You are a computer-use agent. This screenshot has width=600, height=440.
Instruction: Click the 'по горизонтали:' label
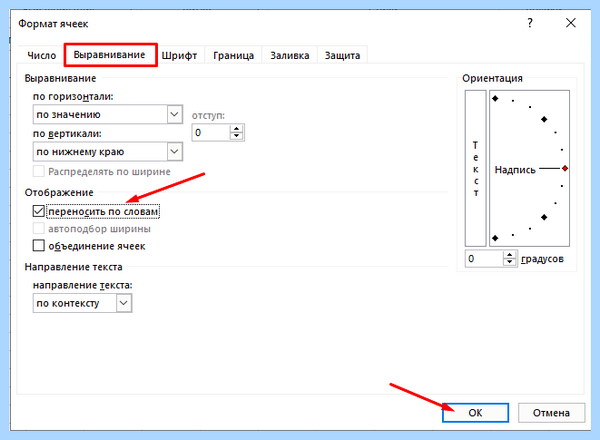click(73, 96)
